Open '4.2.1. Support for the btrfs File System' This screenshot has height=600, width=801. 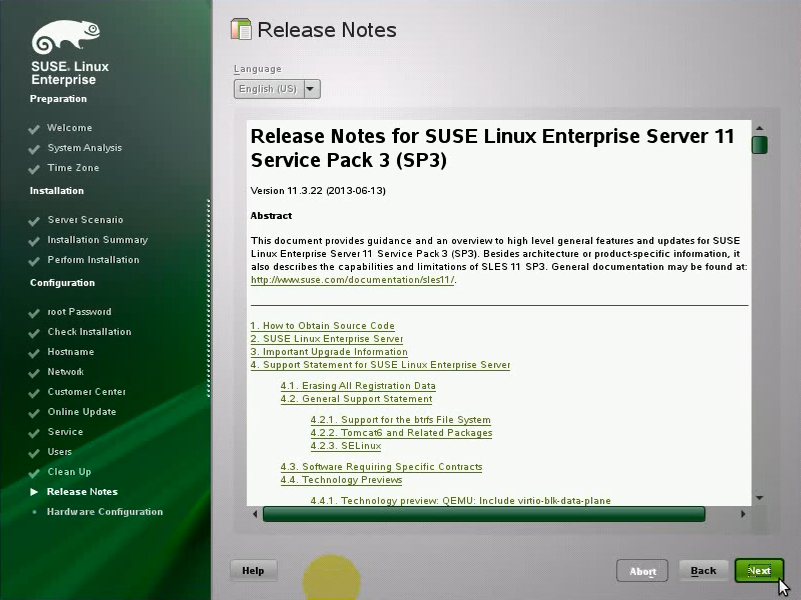[400, 420]
